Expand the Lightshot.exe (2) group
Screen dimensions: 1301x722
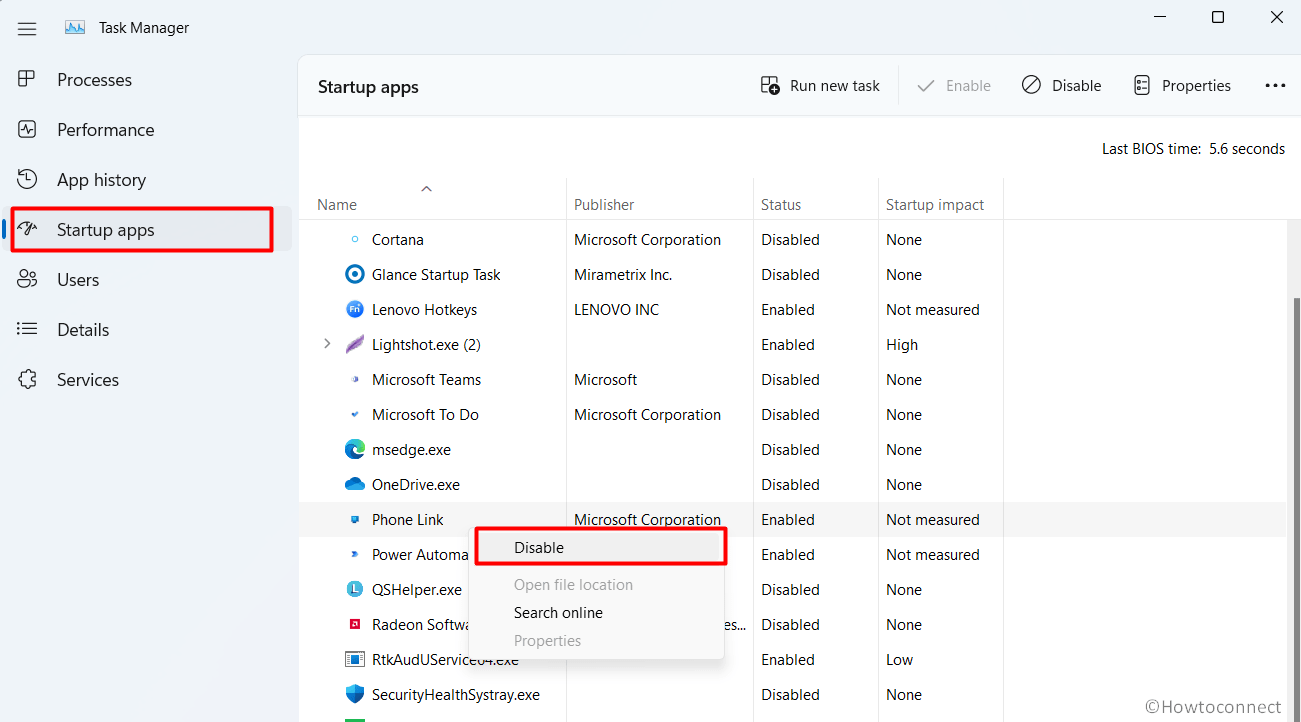point(327,344)
